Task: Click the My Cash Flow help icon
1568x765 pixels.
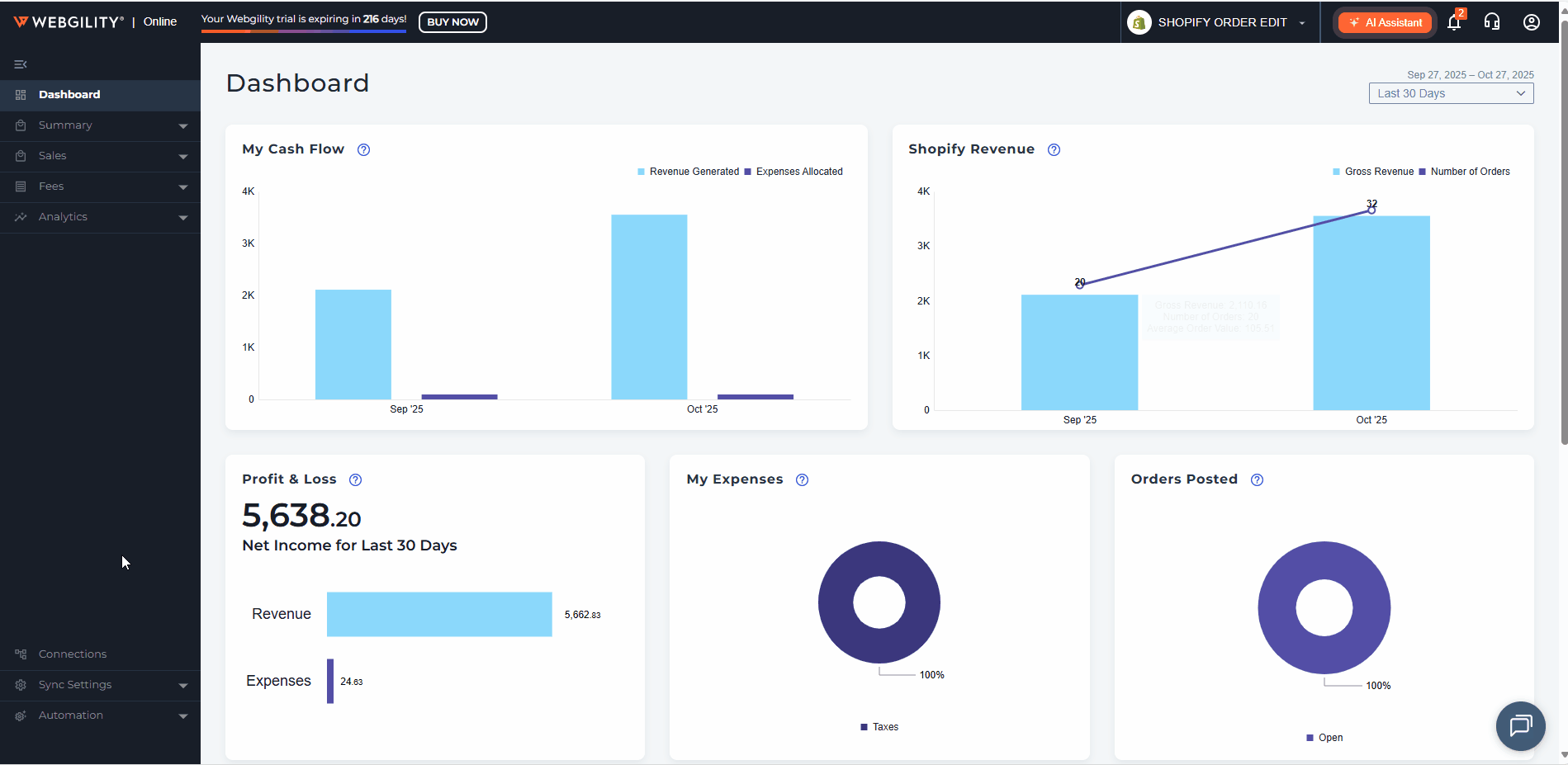Action: pos(363,149)
